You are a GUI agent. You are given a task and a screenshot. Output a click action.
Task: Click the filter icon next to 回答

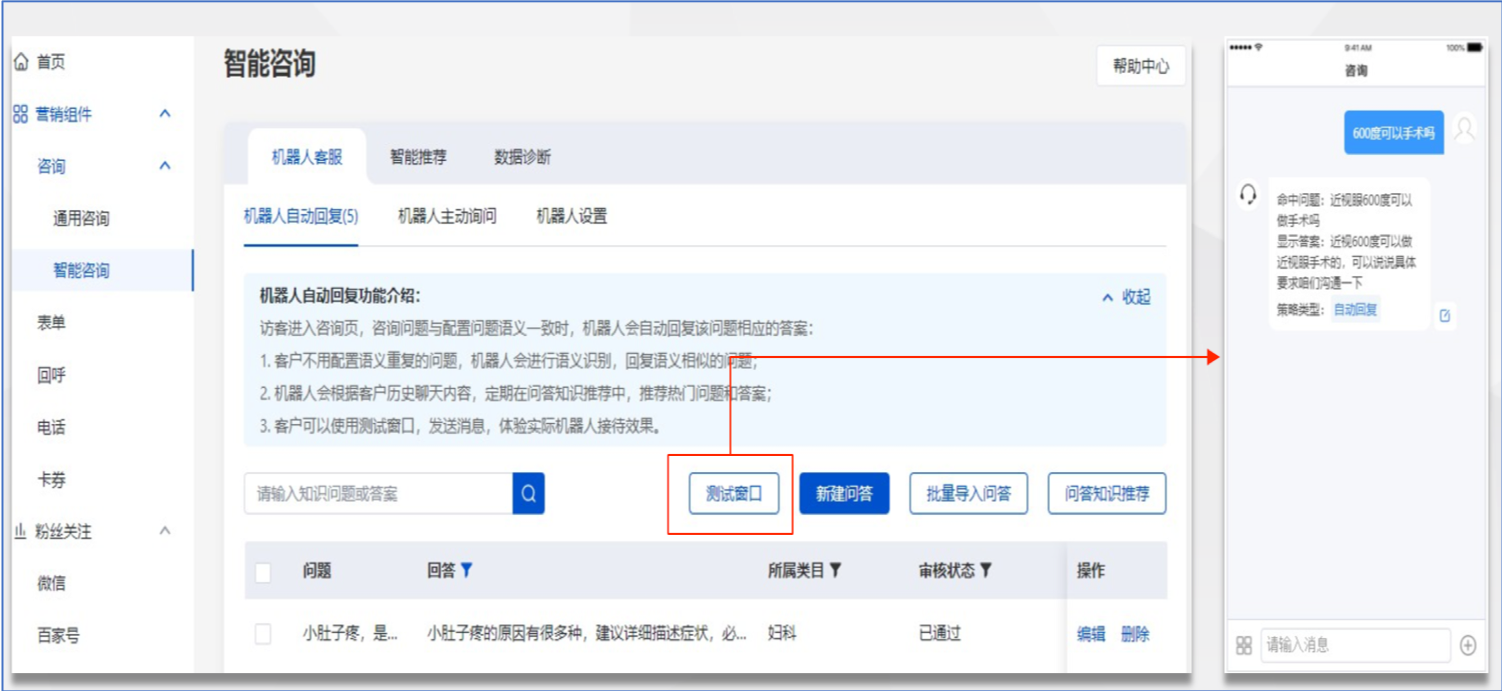coord(466,570)
